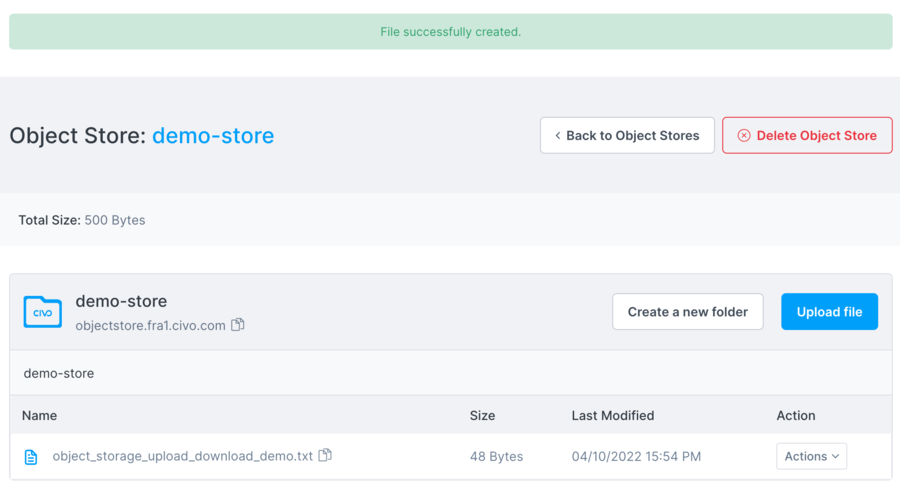Click the objectstore.fra1.civo.com endpoint text

[150, 325]
